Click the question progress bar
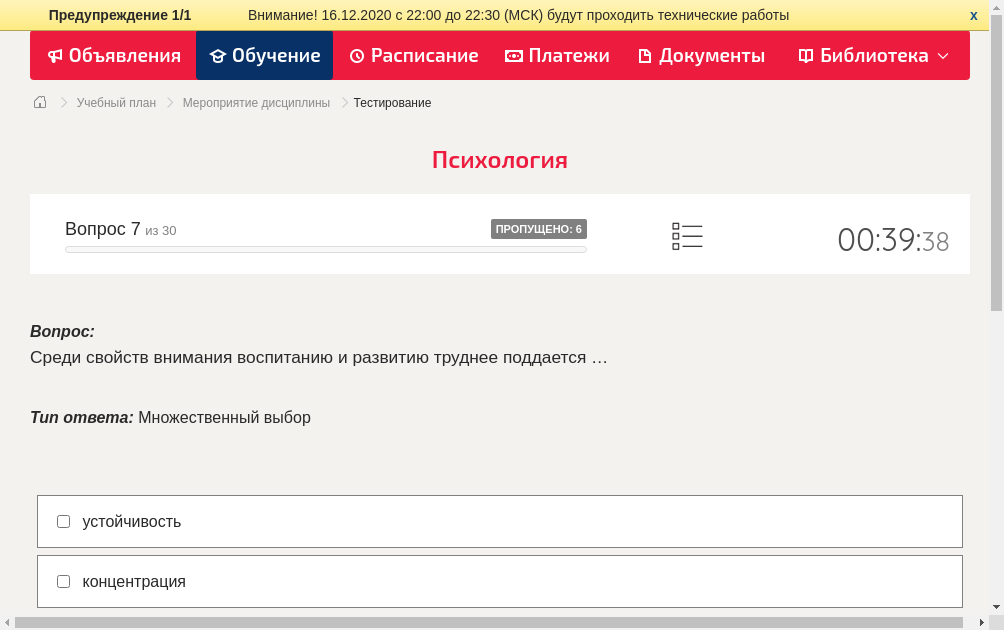Image resolution: width=1004 pixels, height=630 pixels. point(325,249)
